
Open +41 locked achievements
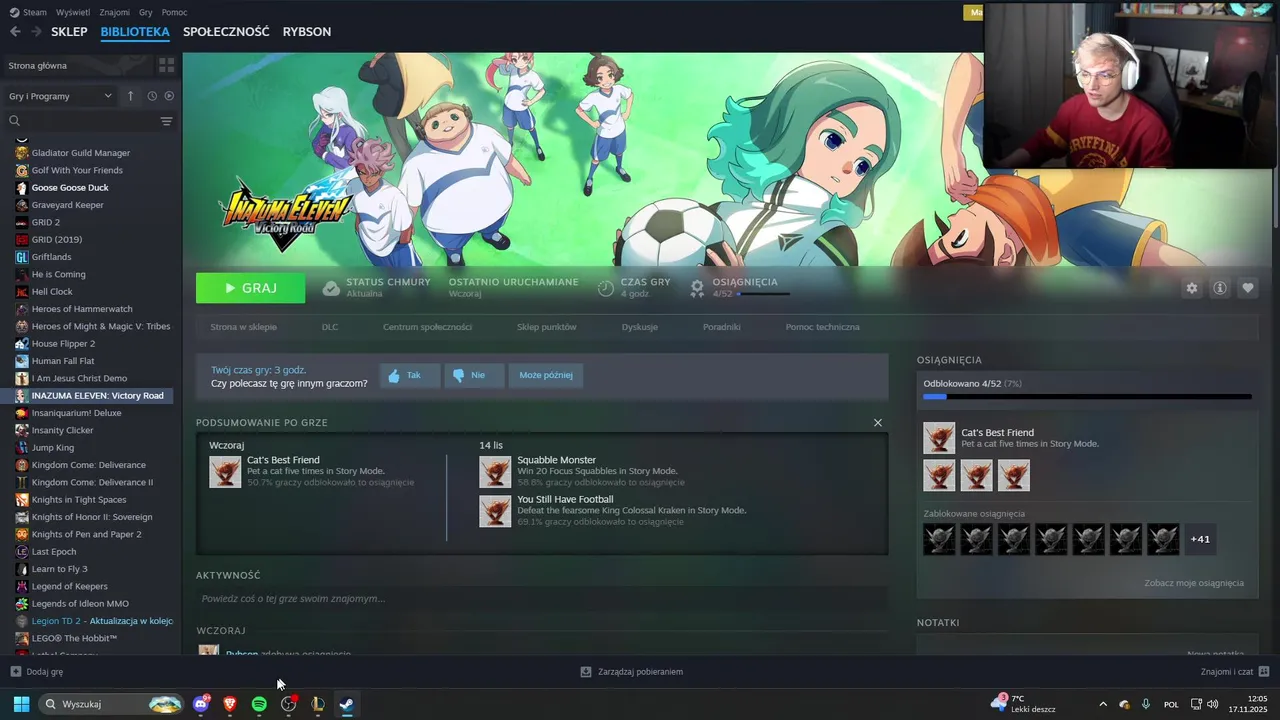tap(1200, 539)
